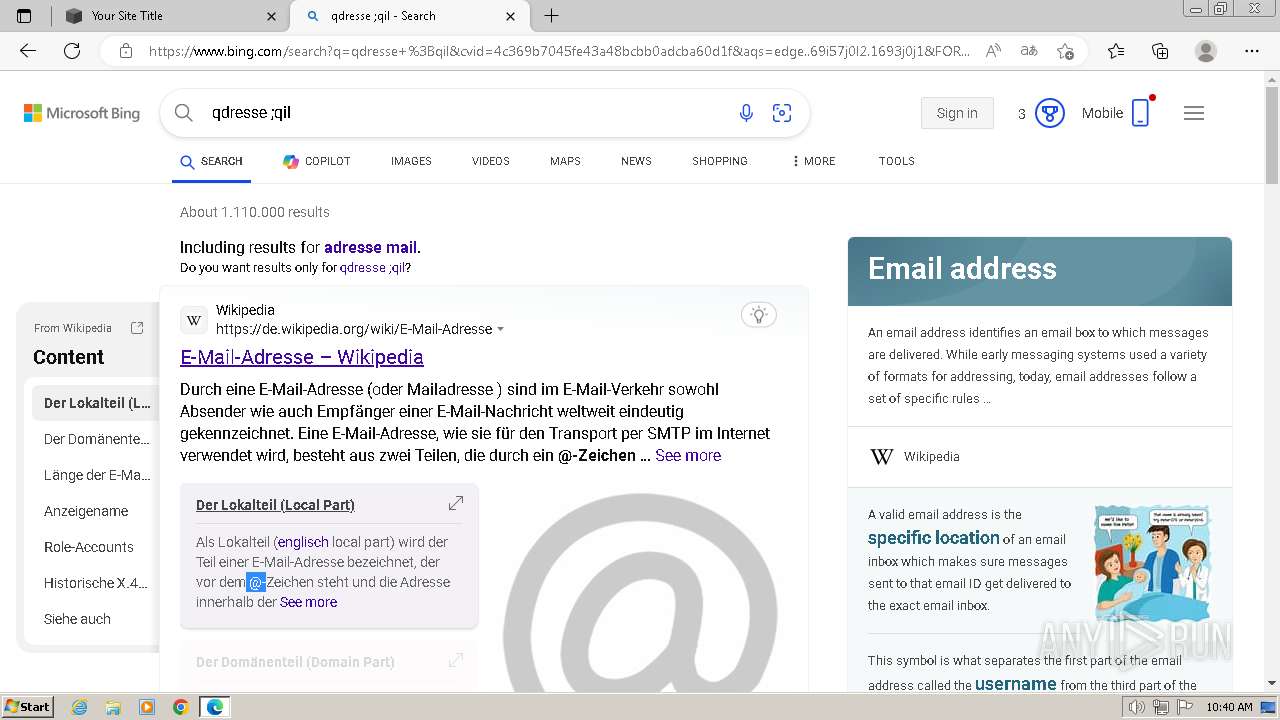Image resolution: width=1280 pixels, height=720 pixels.
Task: Switch to the IMAGES tab
Action: (x=411, y=161)
